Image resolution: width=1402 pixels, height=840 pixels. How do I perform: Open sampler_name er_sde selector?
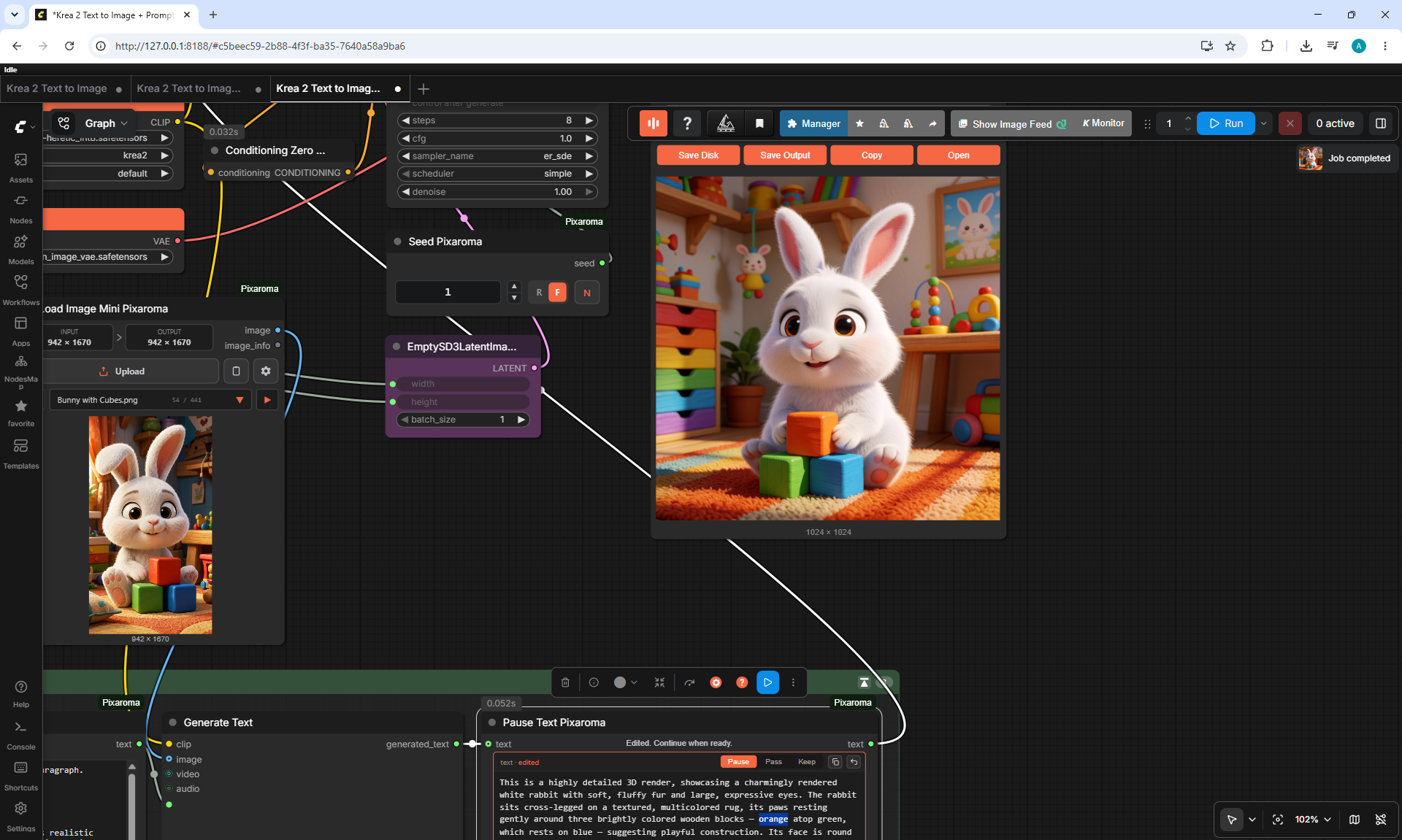[497, 156]
